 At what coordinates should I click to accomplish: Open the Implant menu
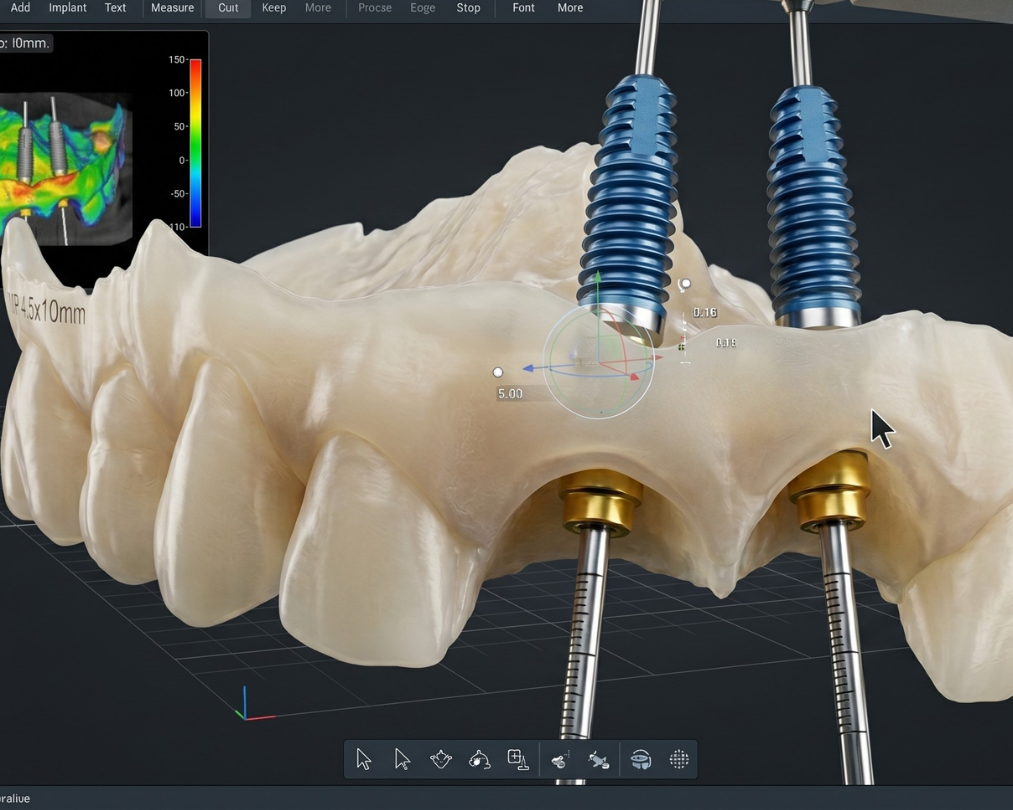[68, 8]
